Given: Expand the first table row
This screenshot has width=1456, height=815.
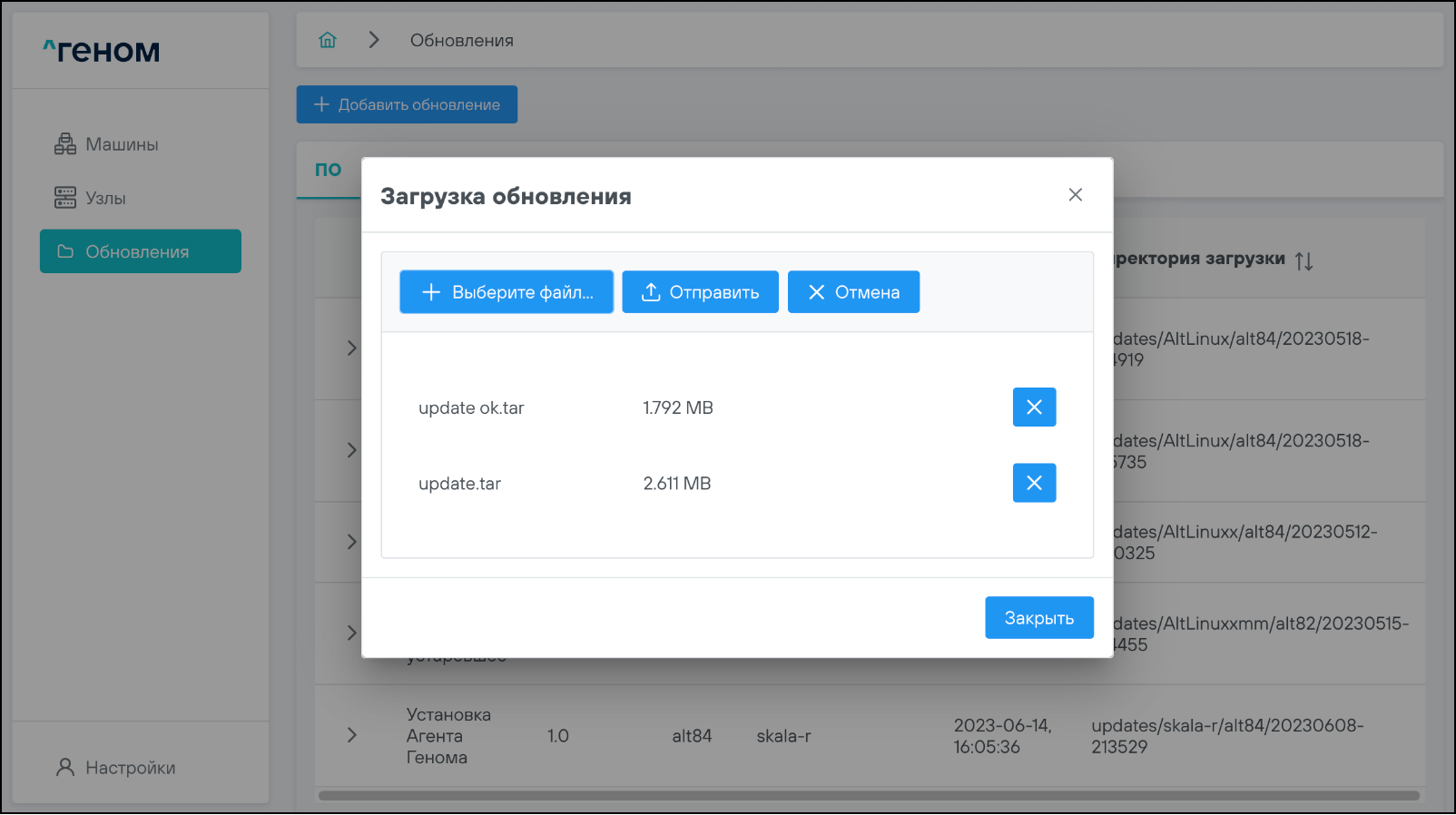Looking at the screenshot, I should tap(351, 349).
